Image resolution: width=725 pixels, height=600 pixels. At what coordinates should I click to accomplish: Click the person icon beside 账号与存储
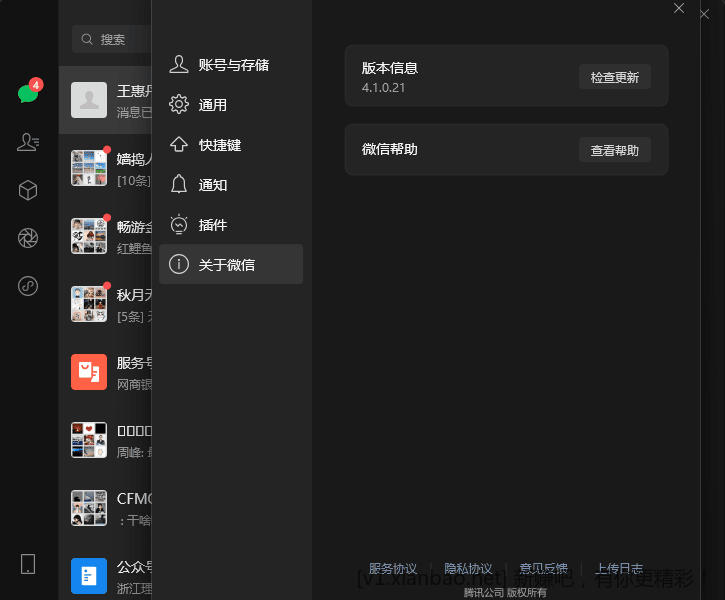point(178,64)
